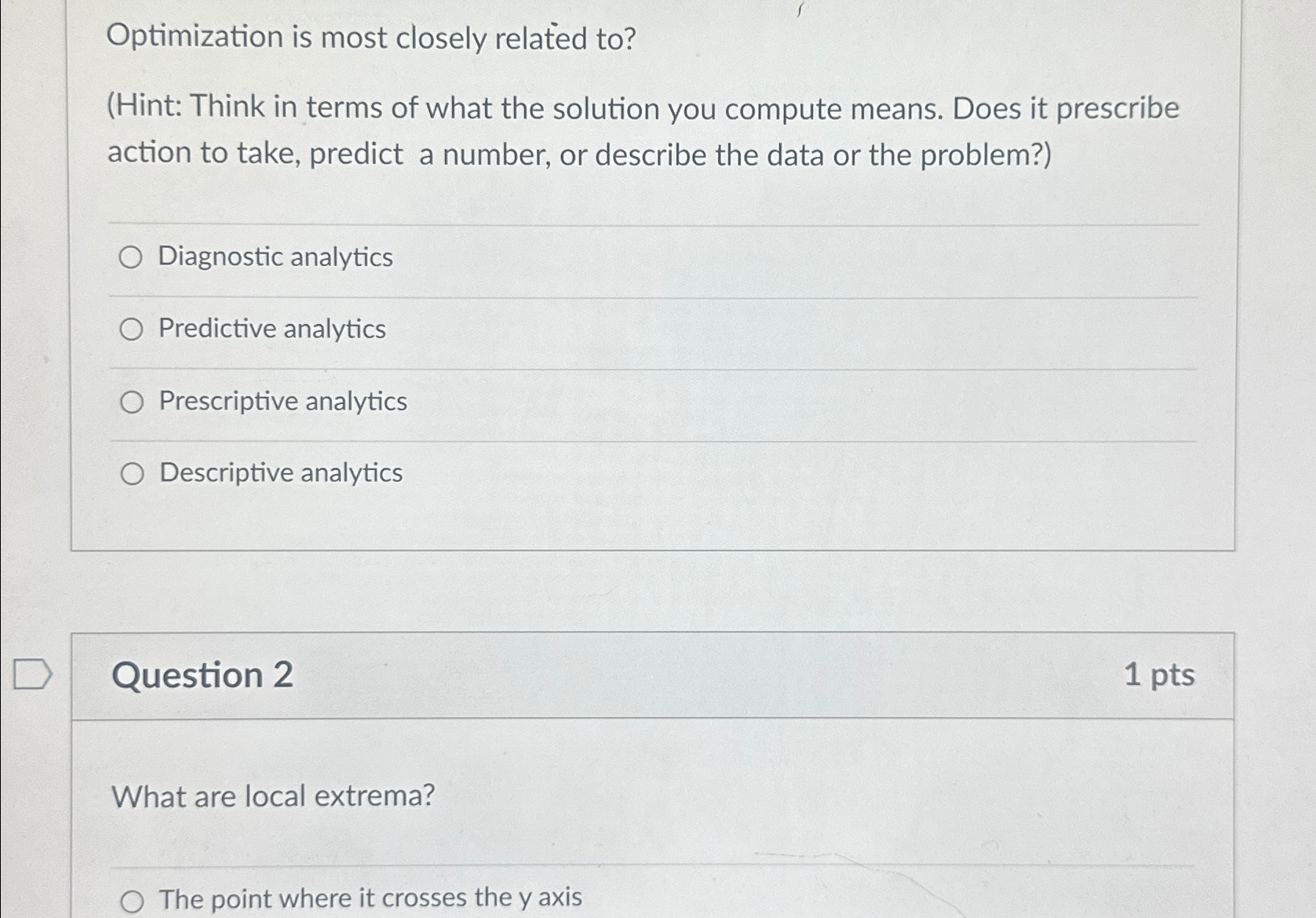Click the Descriptive analytics label text
The image size is (1316, 918).
point(280,474)
